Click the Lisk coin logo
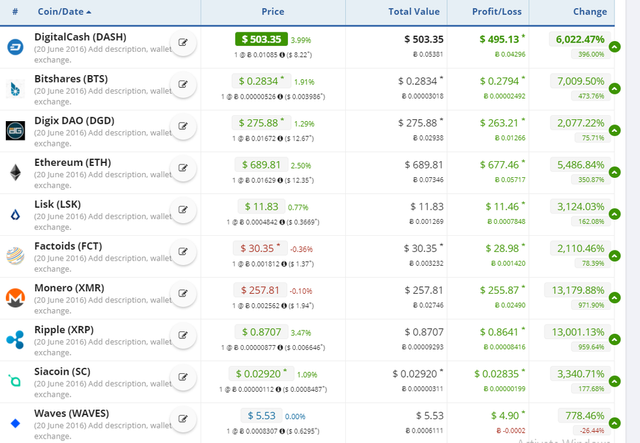The image size is (640, 443). [16, 215]
